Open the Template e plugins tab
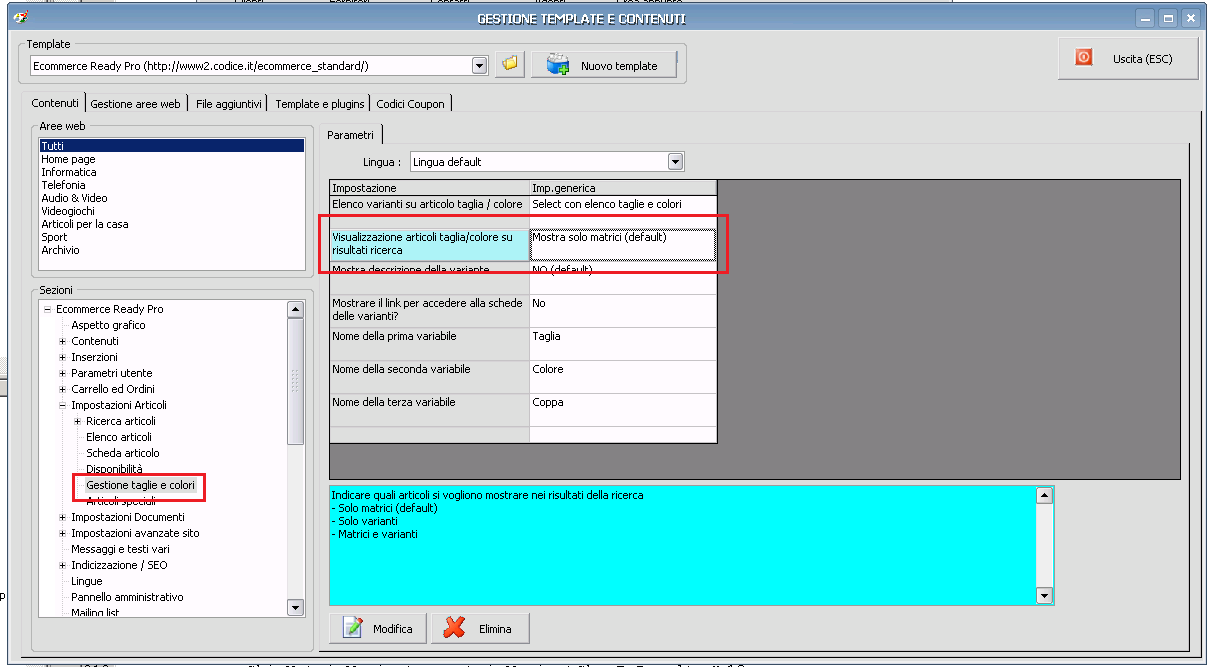The width and height of the screenshot is (1207, 667). (x=320, y=104)
